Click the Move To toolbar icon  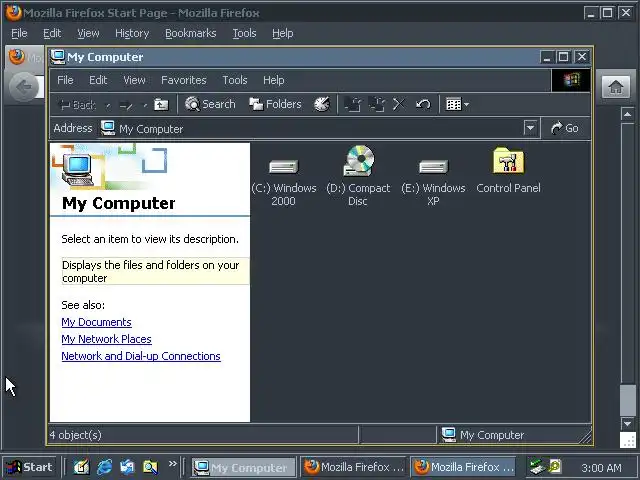[352, 104]
